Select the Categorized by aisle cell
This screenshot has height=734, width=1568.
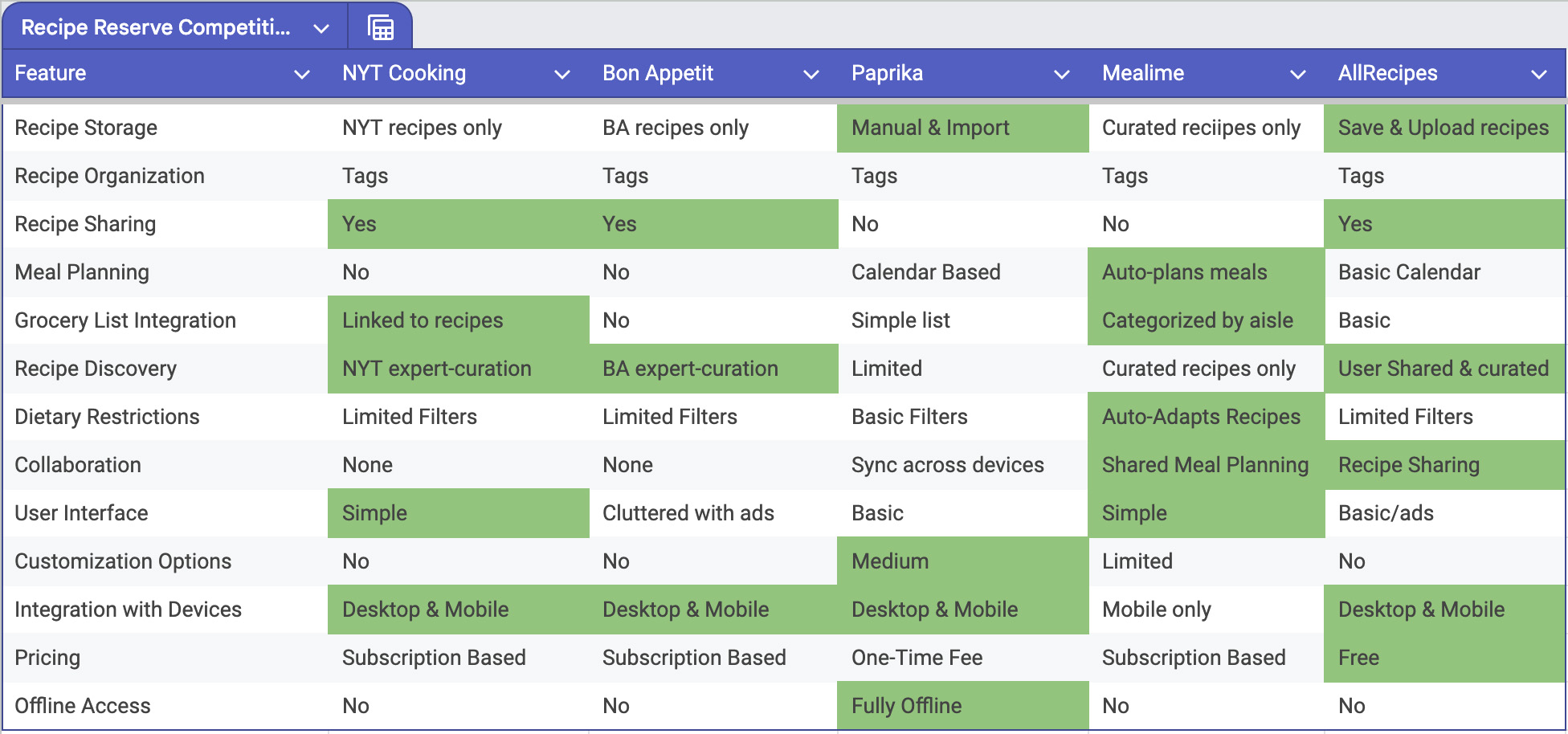click(x=1206, y=320)
